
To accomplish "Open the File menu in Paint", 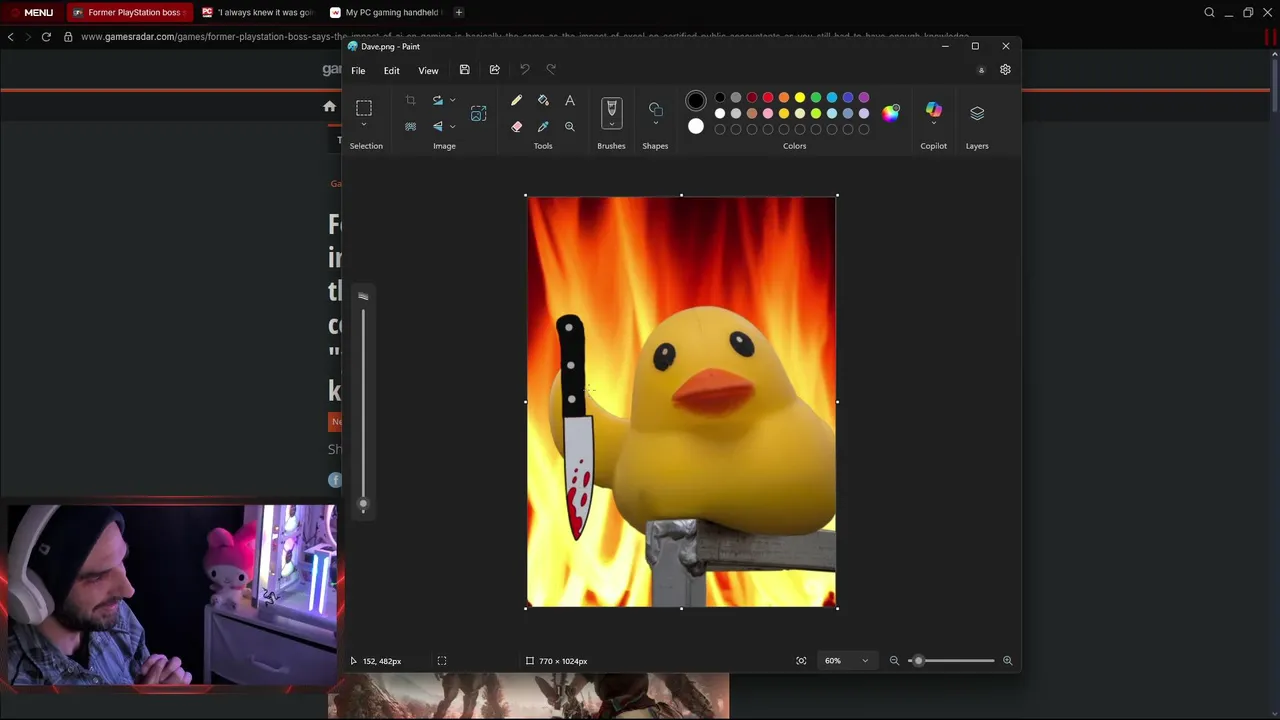I will tap(358, 71).
